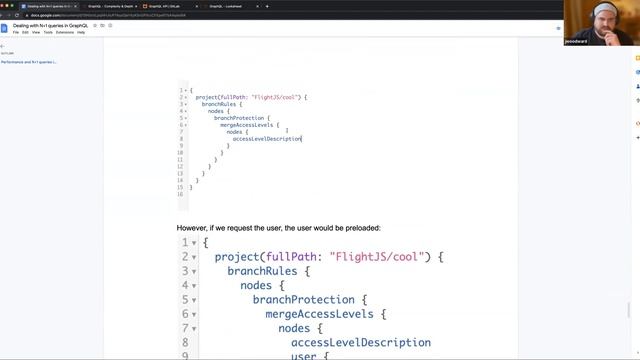Open the move-to-folder icon beside the title
The image size is (640, 360).
[x=102, y=25]
